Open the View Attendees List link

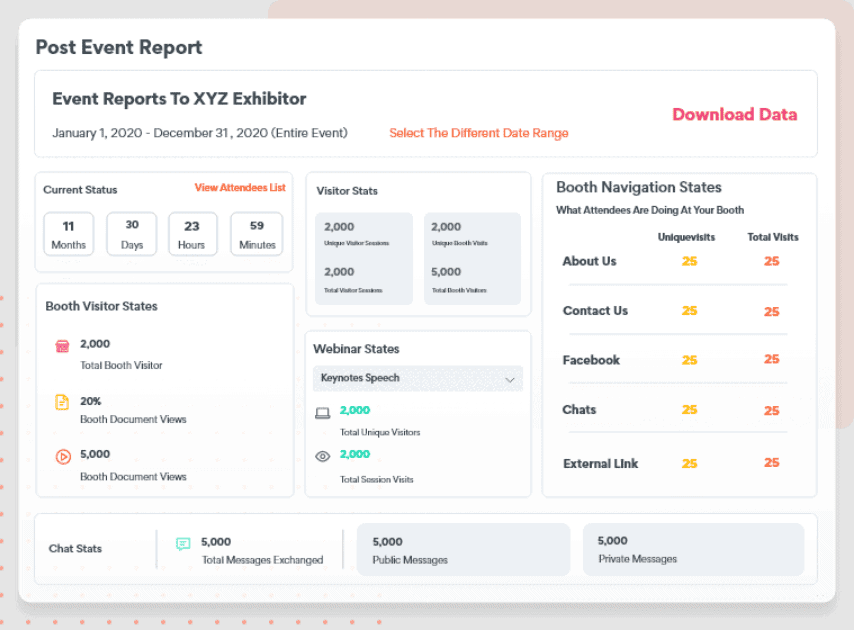[x=240, y=186]
